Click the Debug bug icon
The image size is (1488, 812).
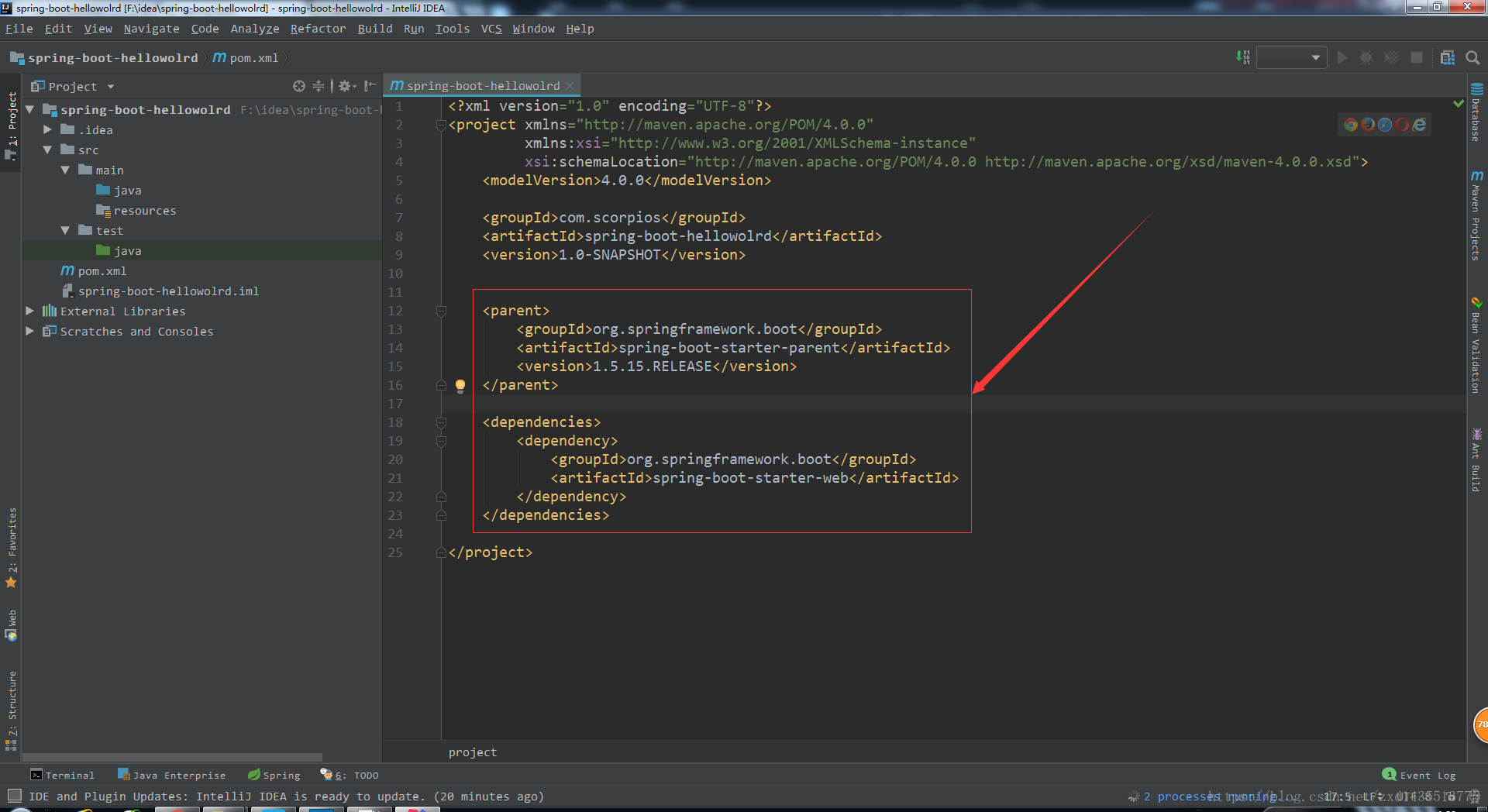click(1367, 57)
